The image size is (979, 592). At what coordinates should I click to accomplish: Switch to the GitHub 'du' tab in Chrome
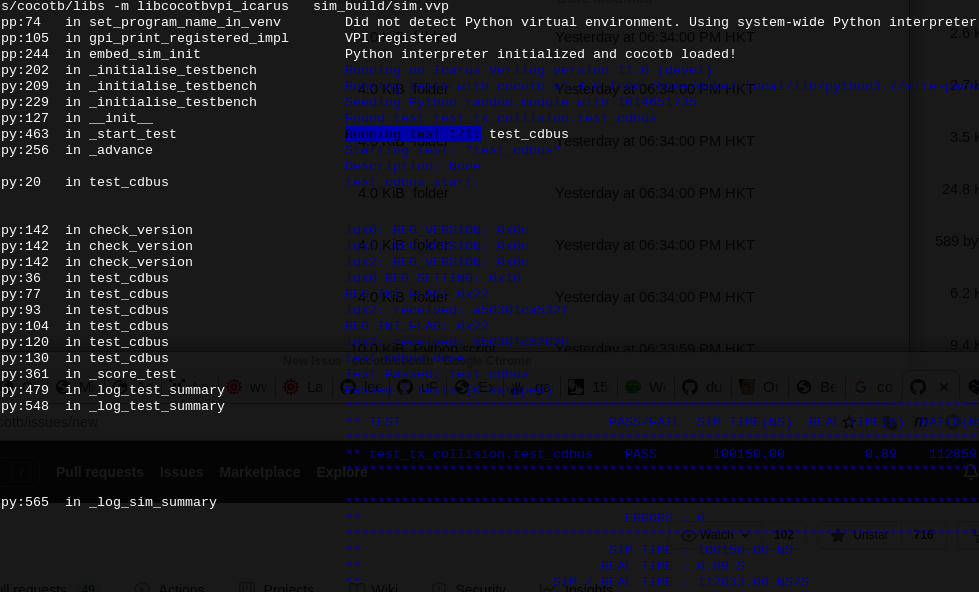click(x=703, y=387)
